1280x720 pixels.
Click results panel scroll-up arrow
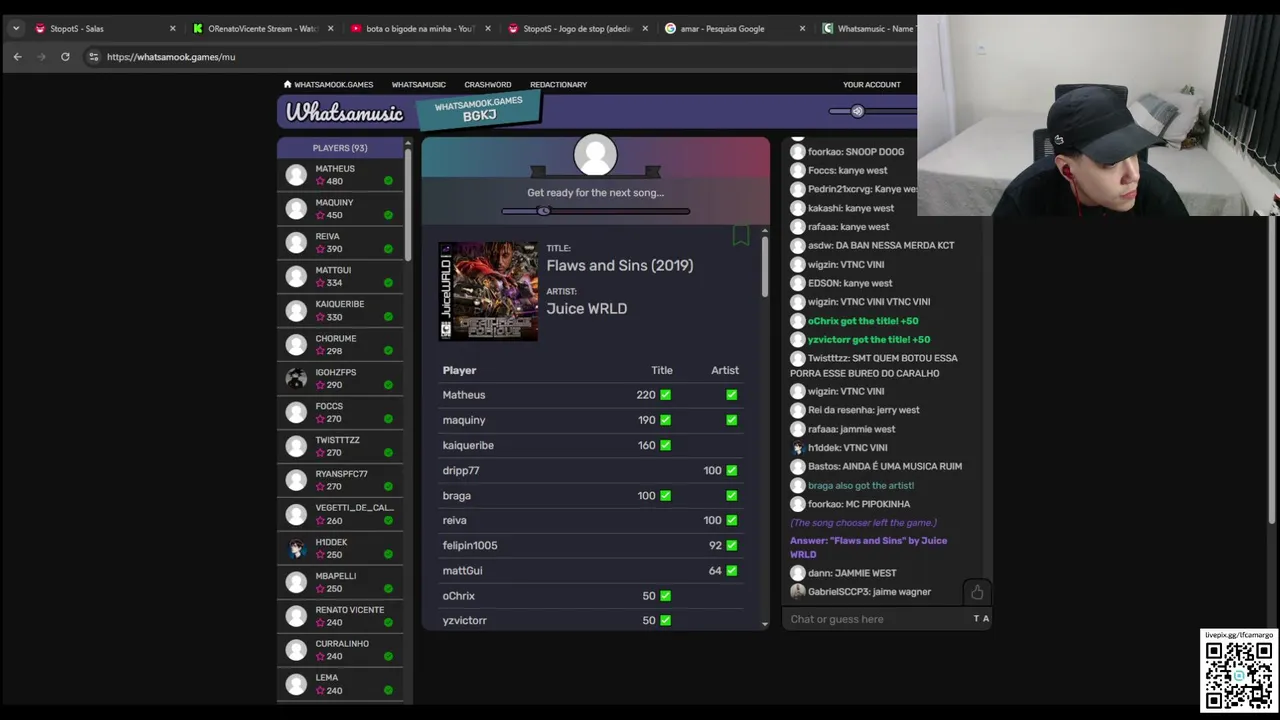pyautogui.click(x=765, y=231)
